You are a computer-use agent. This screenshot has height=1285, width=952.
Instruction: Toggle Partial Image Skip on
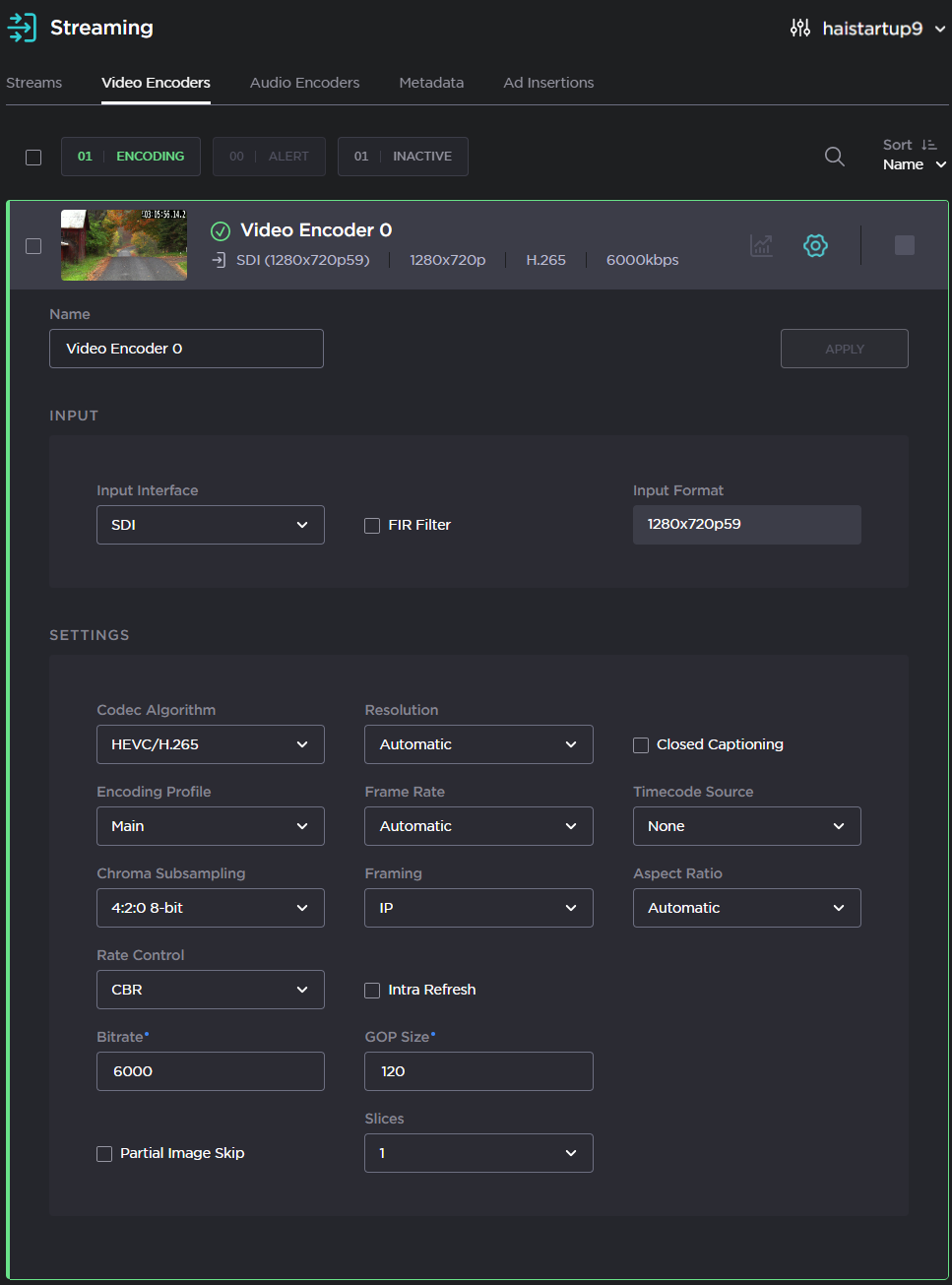click(104, 1153)
